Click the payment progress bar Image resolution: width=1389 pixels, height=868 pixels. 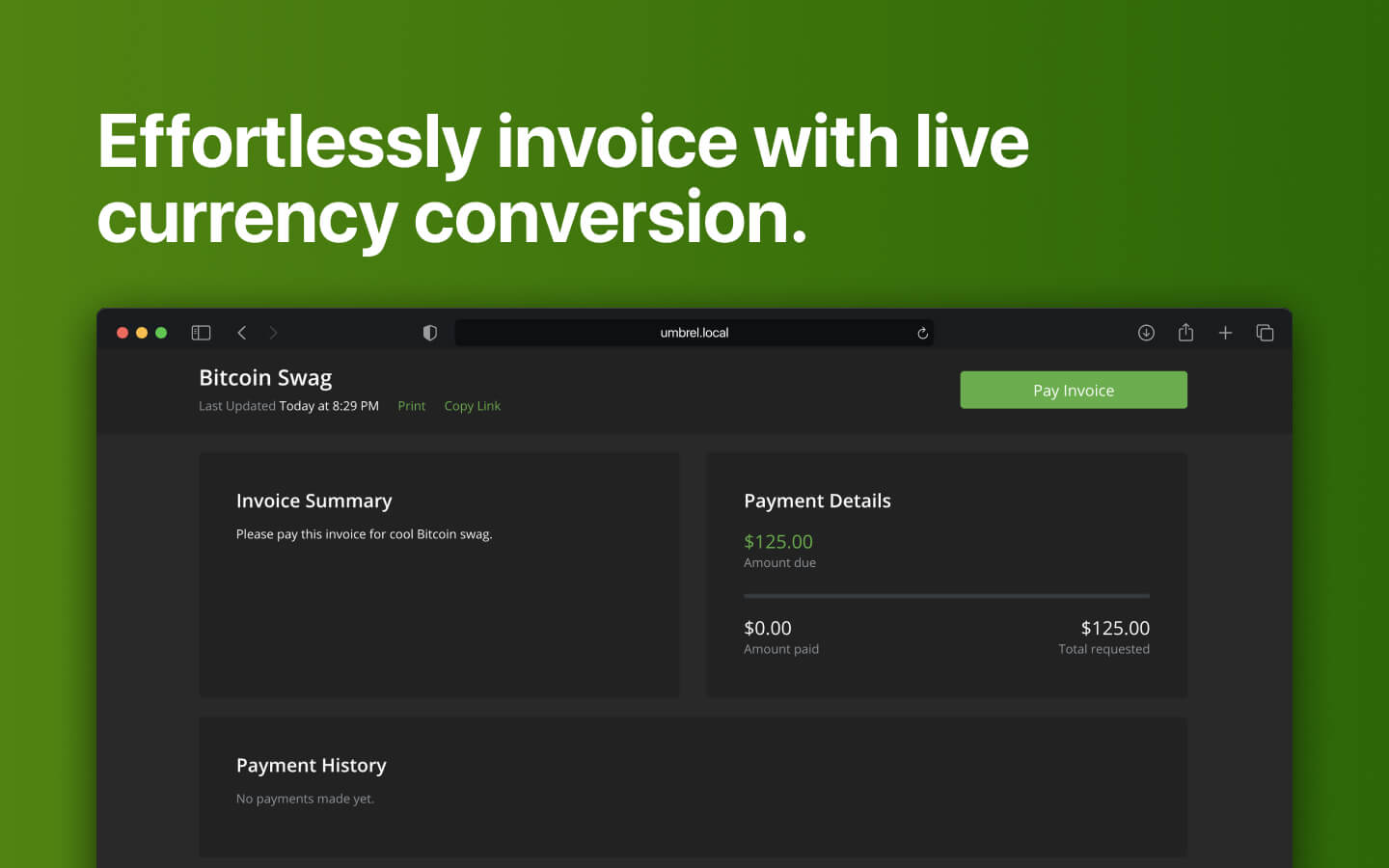click(x=946, y=595)
